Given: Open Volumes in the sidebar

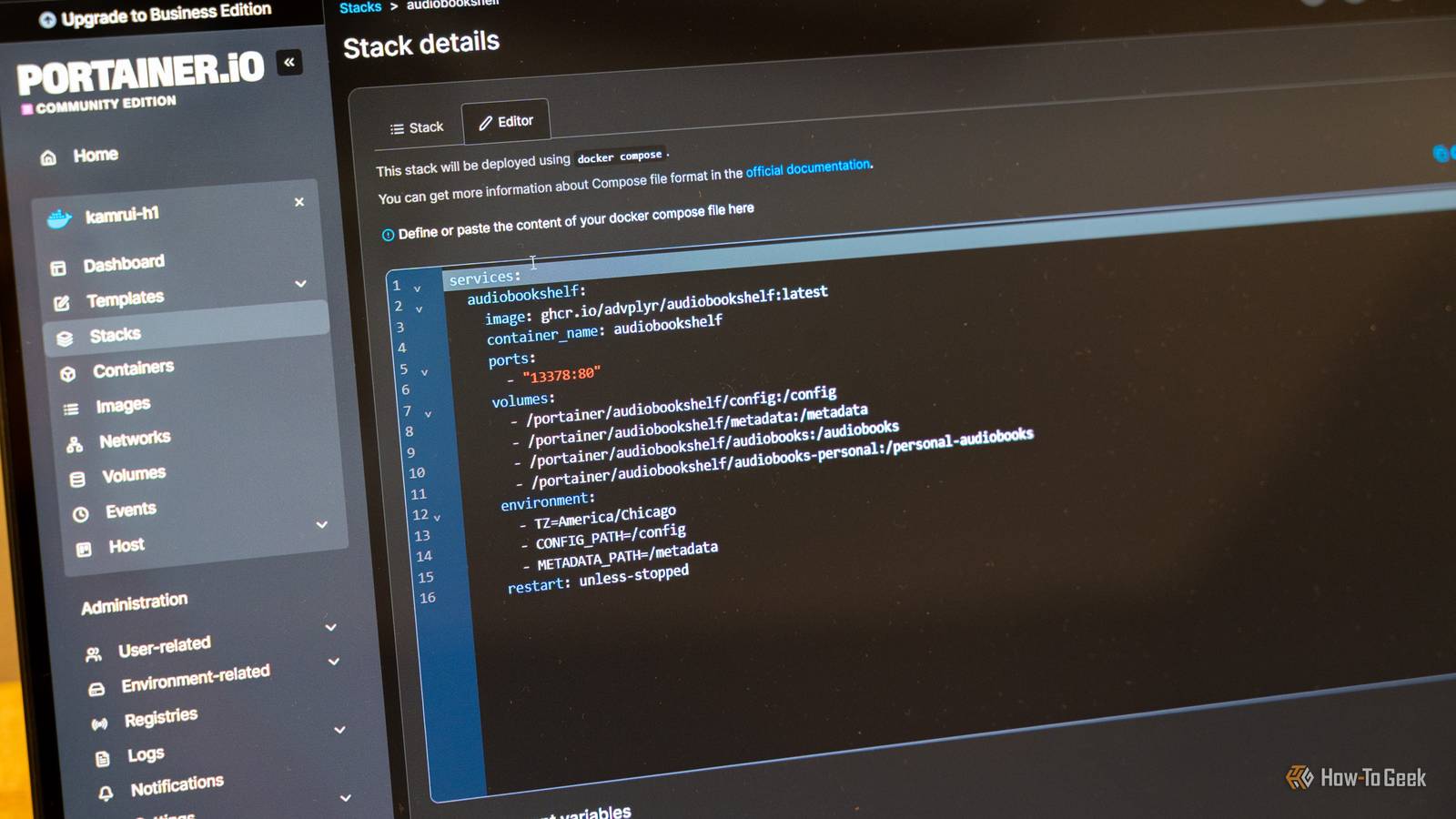Looking at the screenshot, I should tap(134, 475).
